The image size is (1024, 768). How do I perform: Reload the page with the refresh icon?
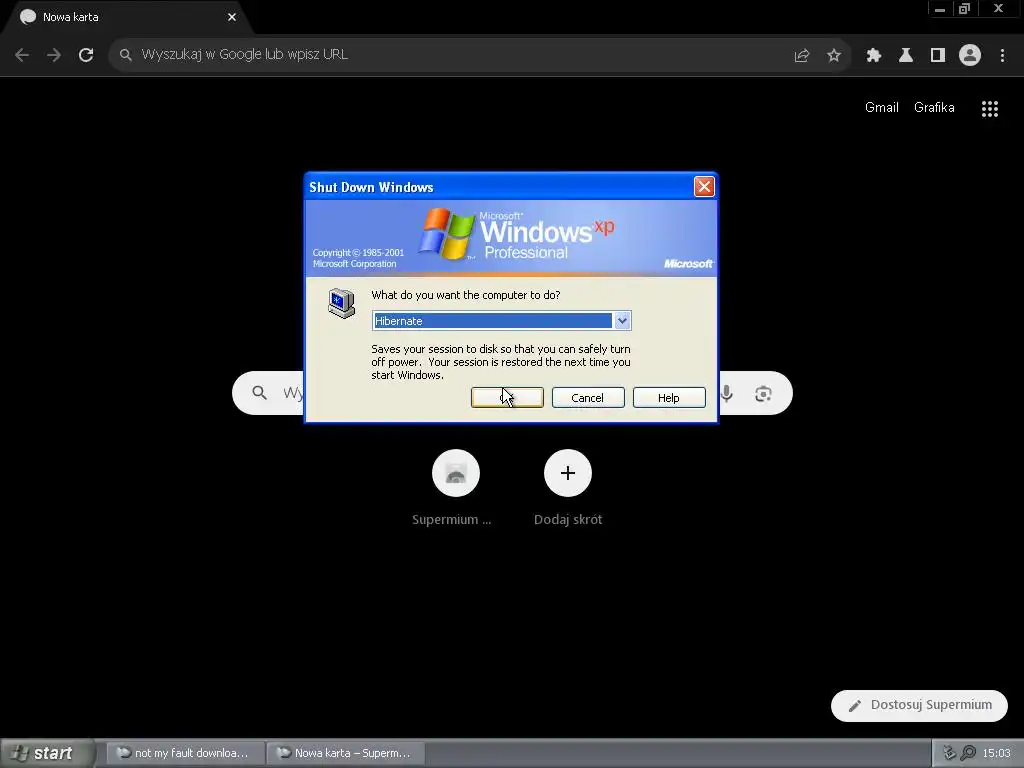86,55
